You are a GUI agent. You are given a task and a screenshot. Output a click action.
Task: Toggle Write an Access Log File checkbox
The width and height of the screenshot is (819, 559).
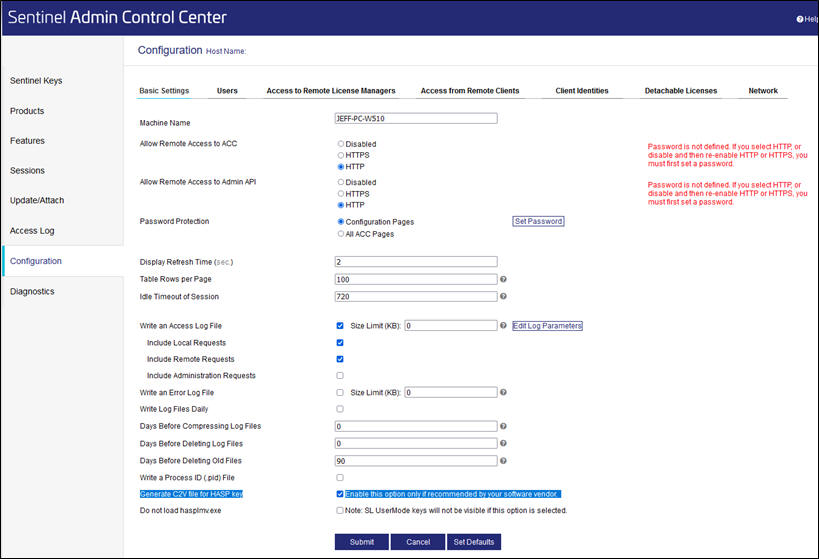(x=340, y=325)
